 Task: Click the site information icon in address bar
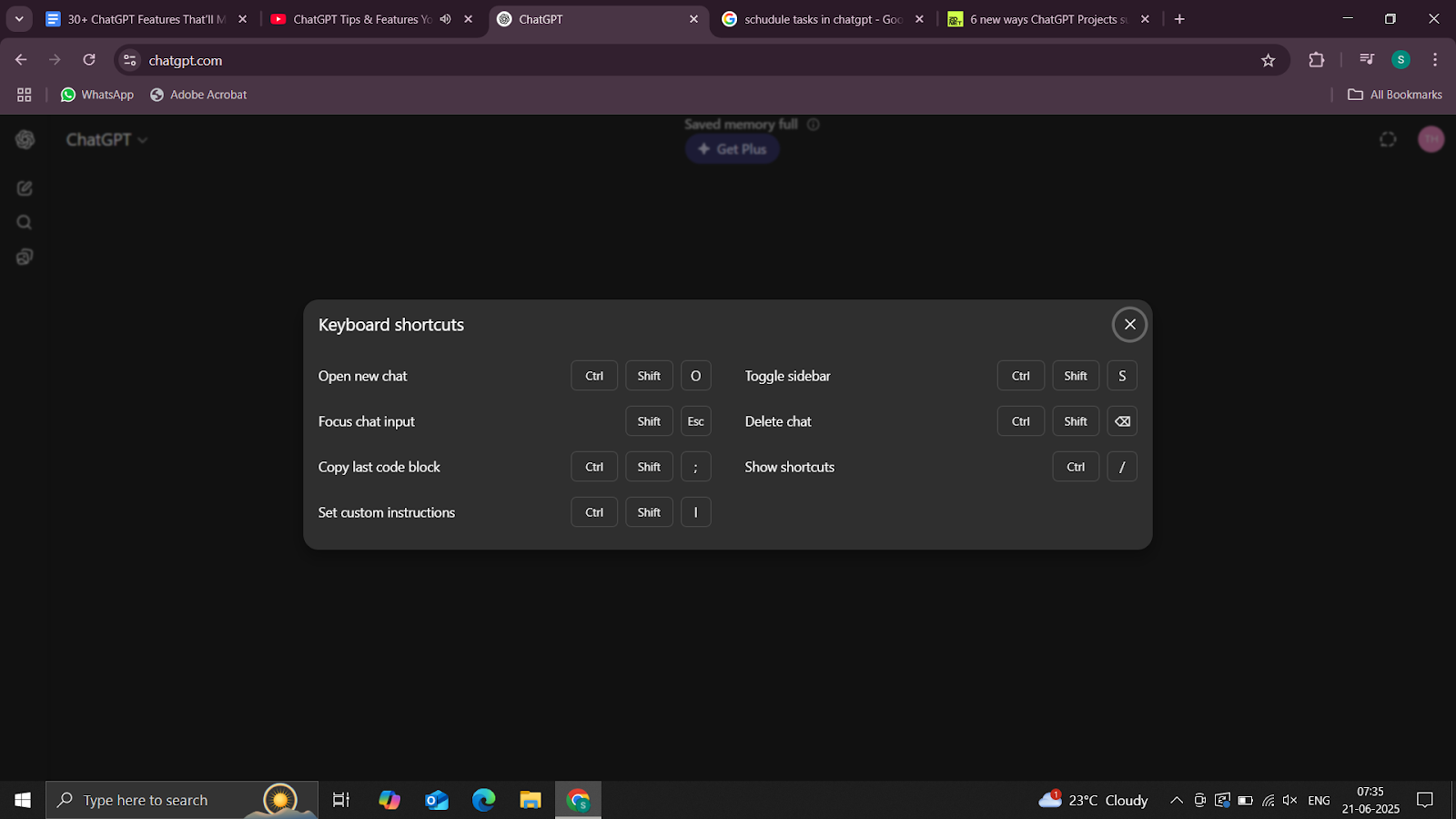tap(130, 60)
